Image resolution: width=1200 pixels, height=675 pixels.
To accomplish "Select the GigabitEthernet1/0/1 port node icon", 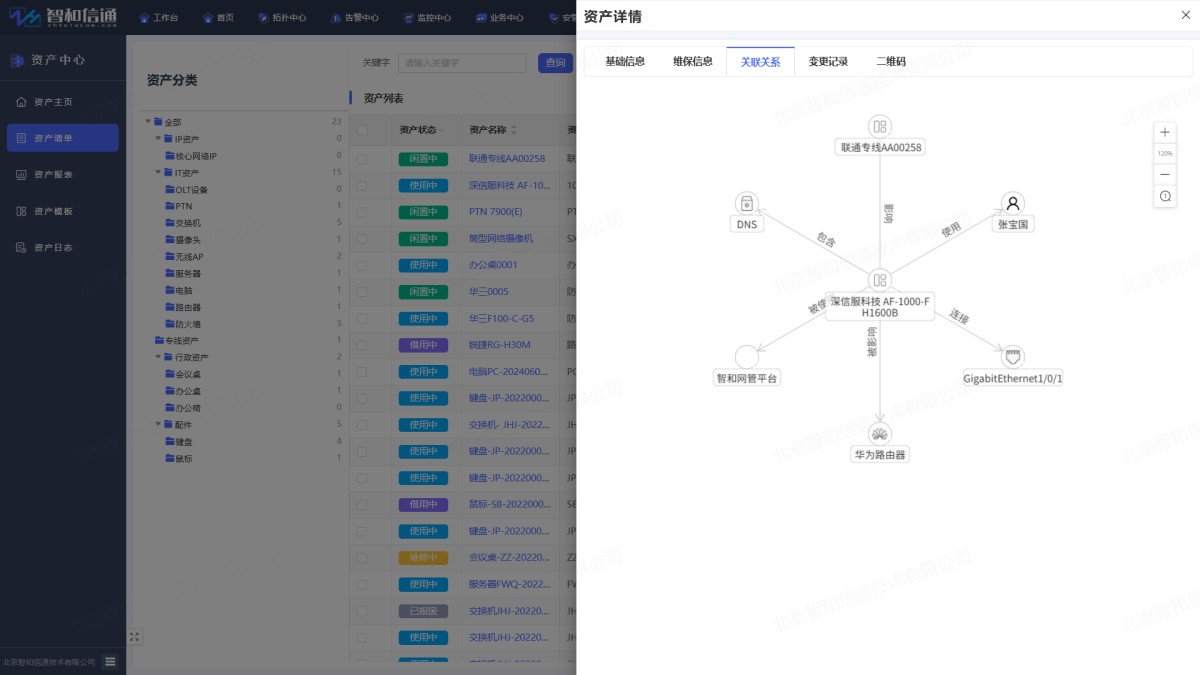I will pyautogui.click(x=1013, y=357).
